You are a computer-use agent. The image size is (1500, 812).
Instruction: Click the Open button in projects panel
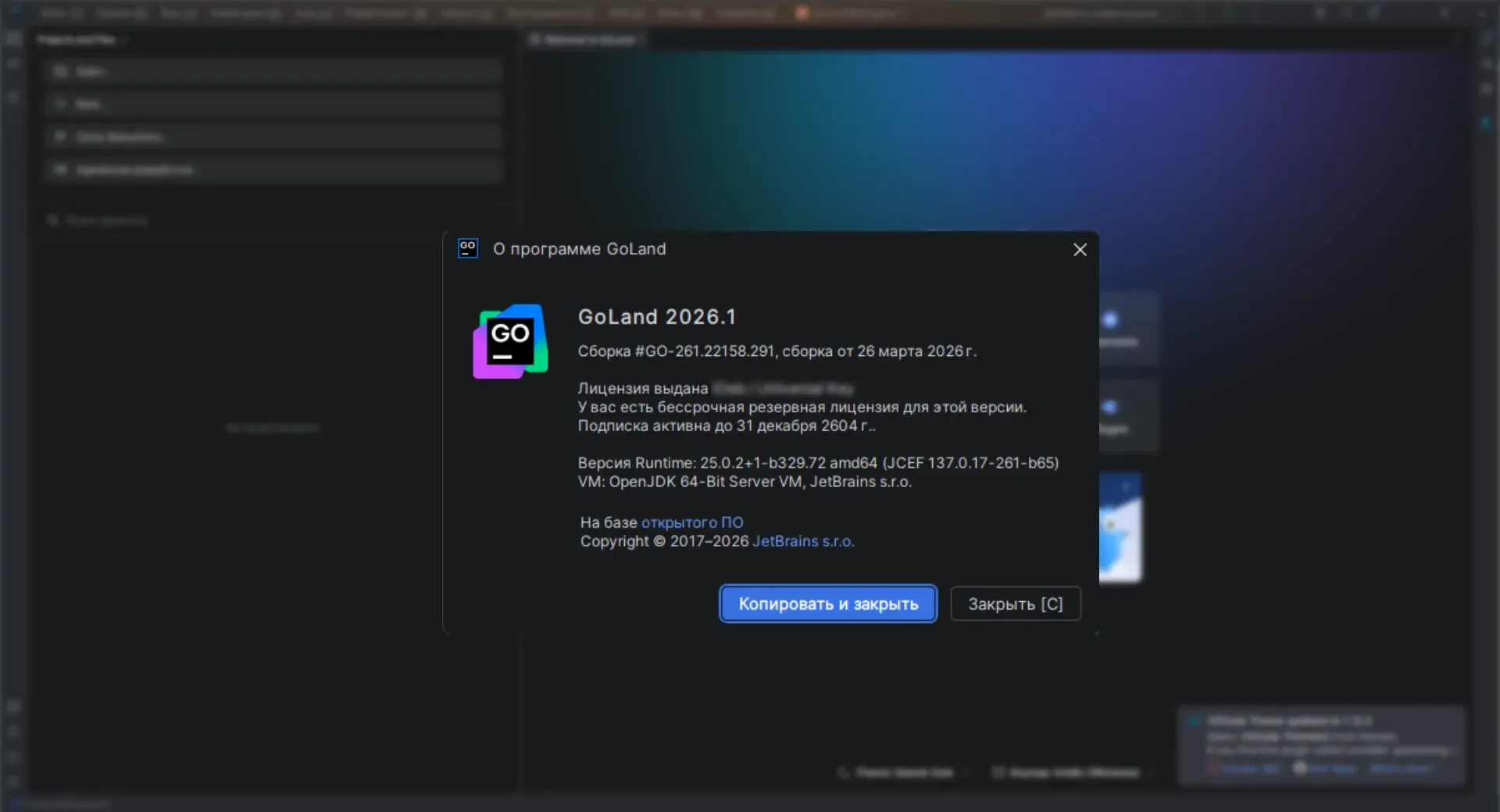[273, 71]
